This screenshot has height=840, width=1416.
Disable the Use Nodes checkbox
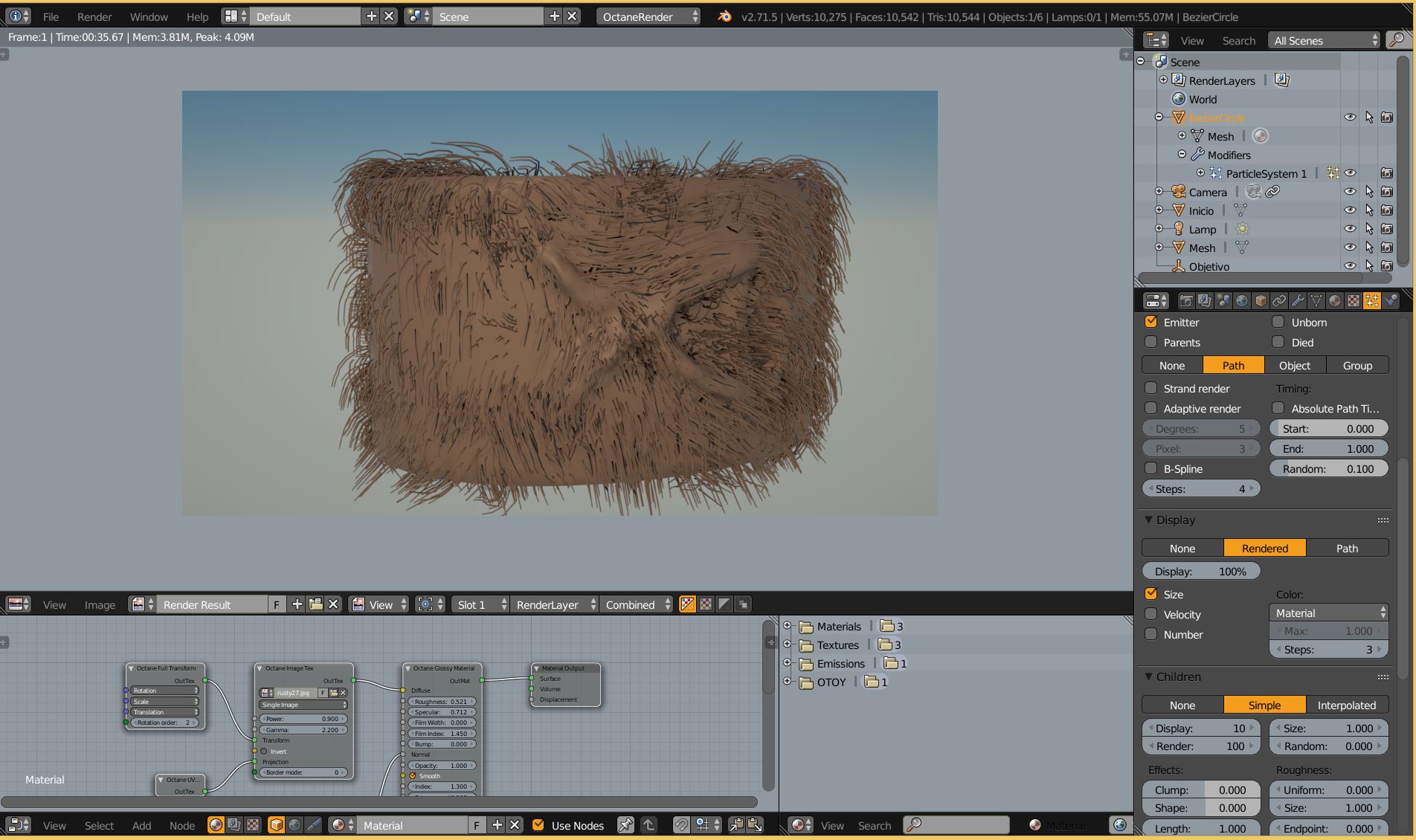(x=538, y=825)
